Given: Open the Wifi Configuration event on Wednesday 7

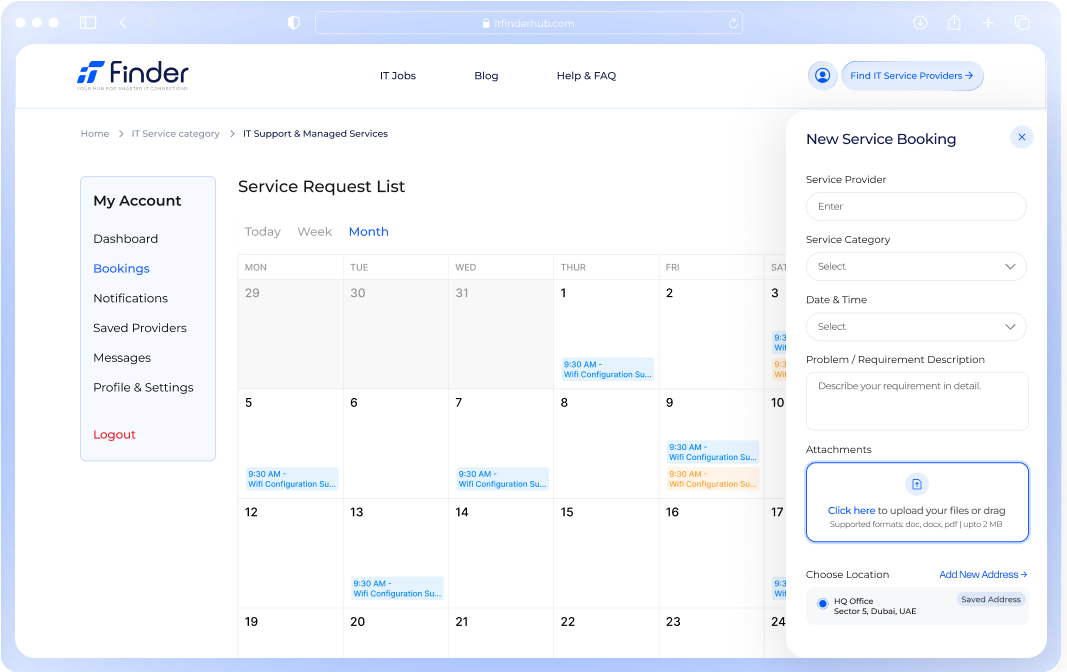Looking at the screenshot, I should (502, 479).
